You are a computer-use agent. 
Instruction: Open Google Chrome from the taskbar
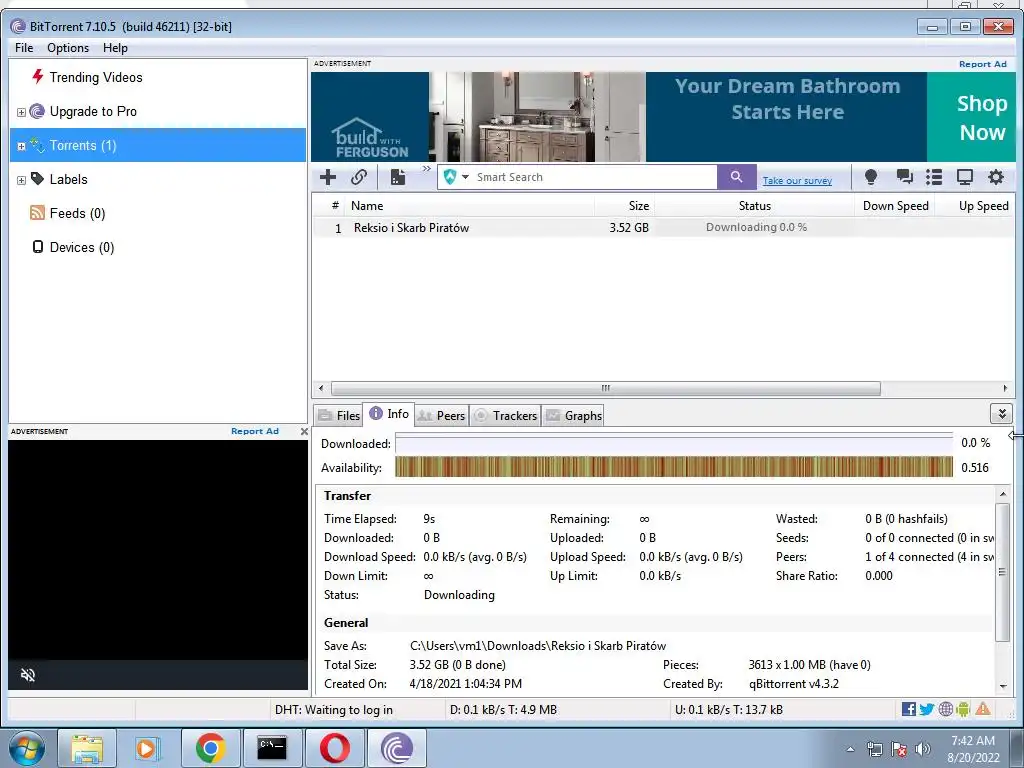[x=210, y=748]
